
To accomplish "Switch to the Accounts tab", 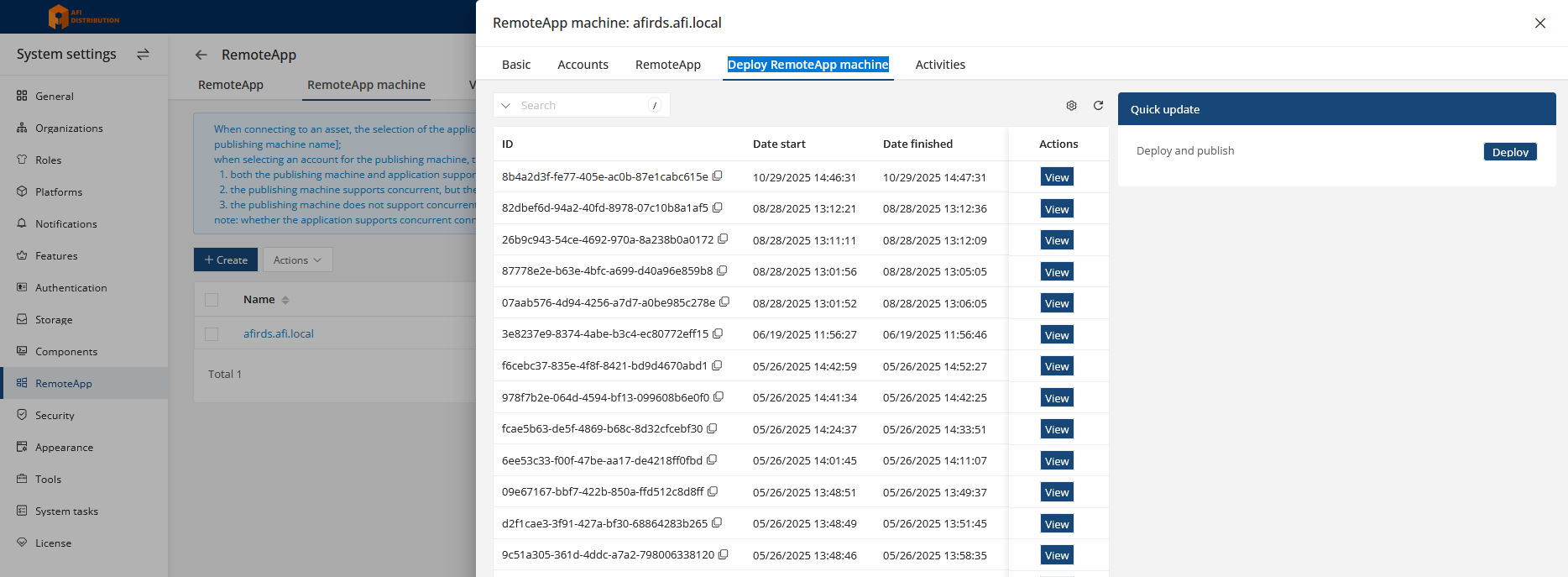I will coord(583,65).
